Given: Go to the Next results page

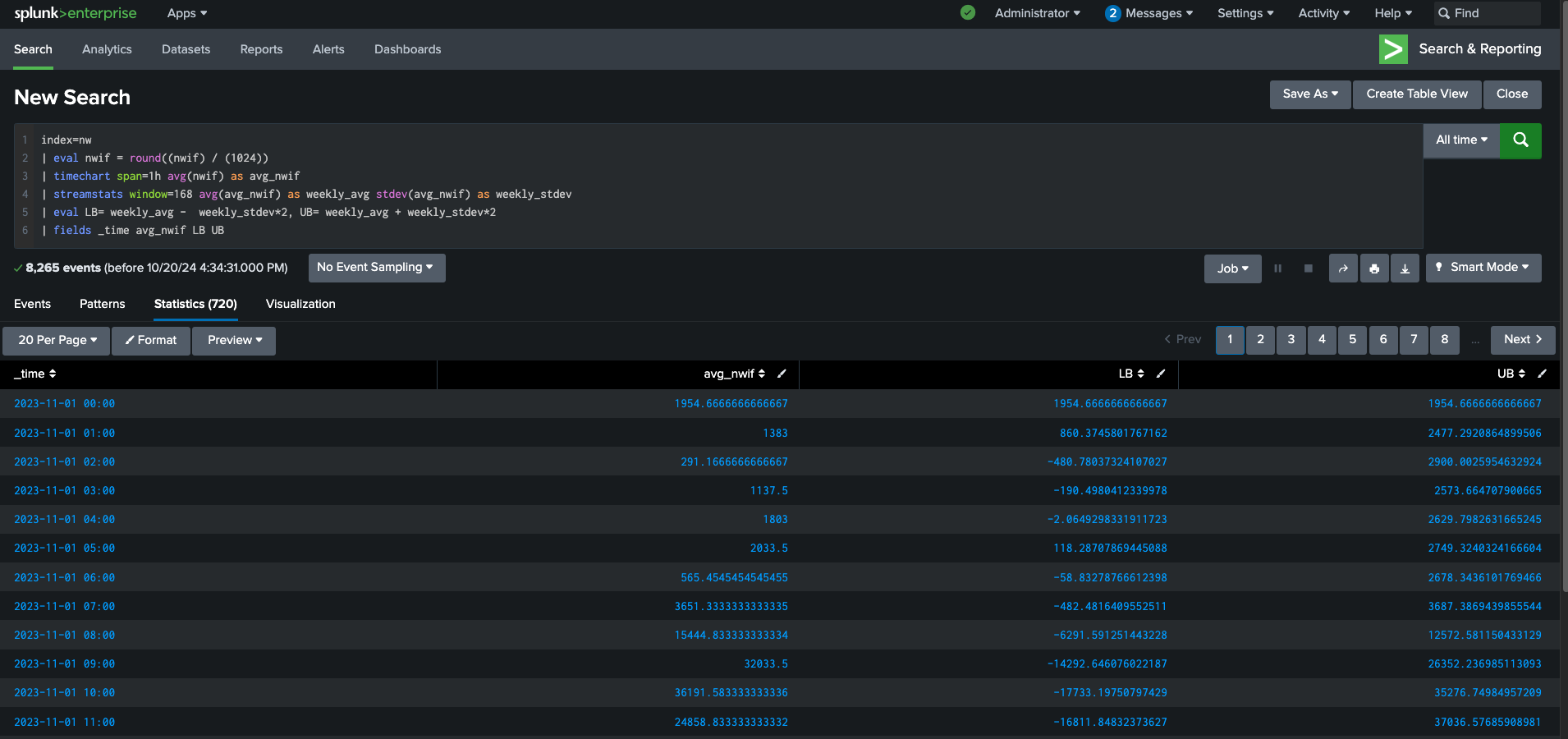Looking at the screenshot, I should 1523,340.
